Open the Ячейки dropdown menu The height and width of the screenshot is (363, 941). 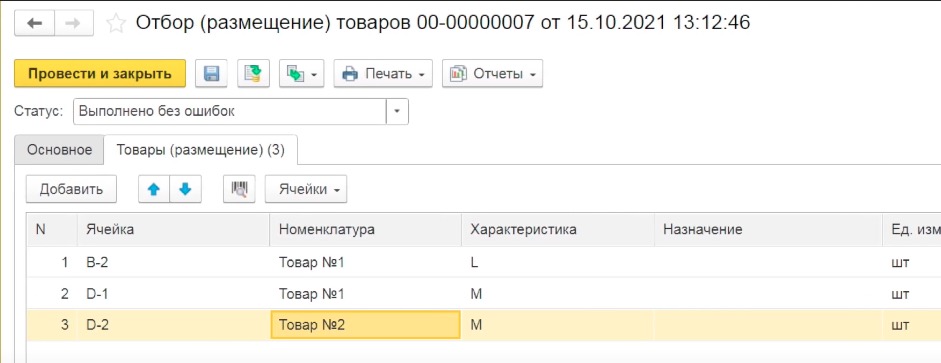(x=305, y=189)
